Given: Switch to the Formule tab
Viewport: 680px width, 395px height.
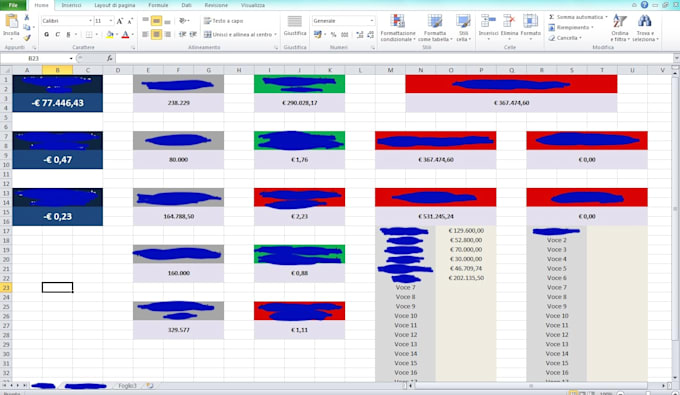Looking at the screenshot, I should 158,5.
